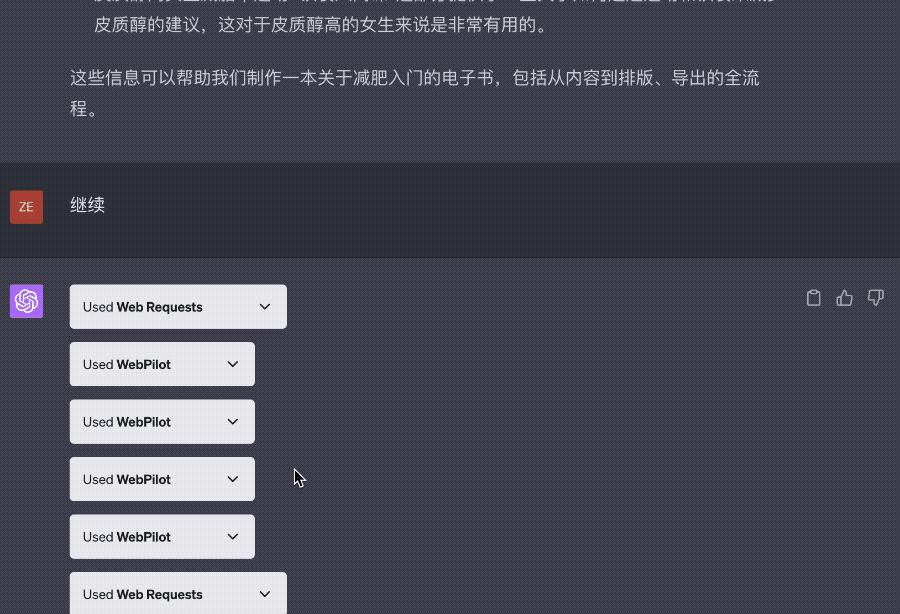The width and height of the screenshot is (900, 614).
Task: Click the ChatGPT assistant avatar
Action: pos(26,300)
